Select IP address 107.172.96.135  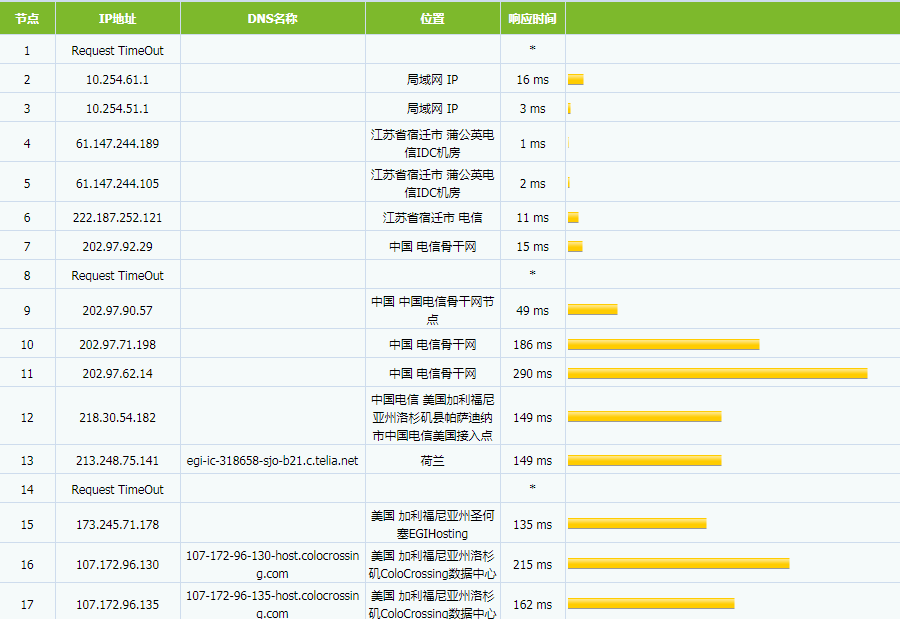tap(117, 605)
